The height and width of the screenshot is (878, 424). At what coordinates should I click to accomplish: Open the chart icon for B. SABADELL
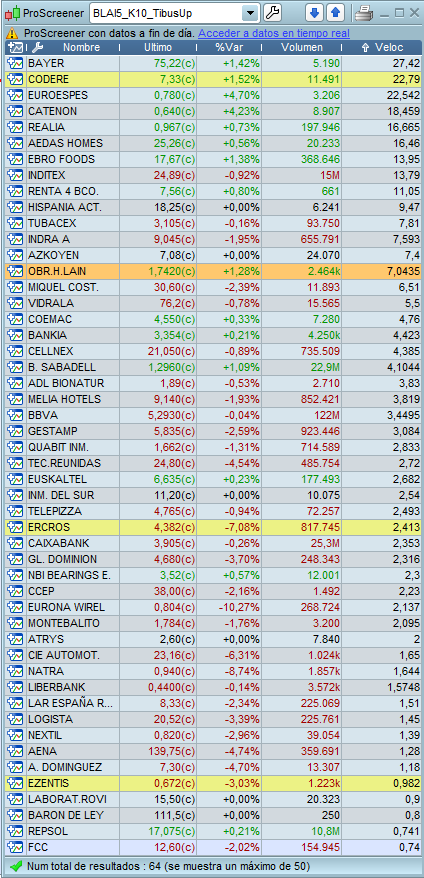(13, 367)
